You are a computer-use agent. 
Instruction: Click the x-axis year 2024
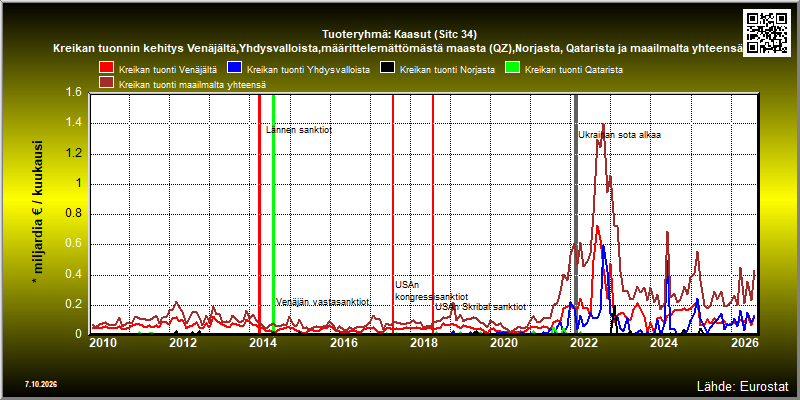point(664,343)
